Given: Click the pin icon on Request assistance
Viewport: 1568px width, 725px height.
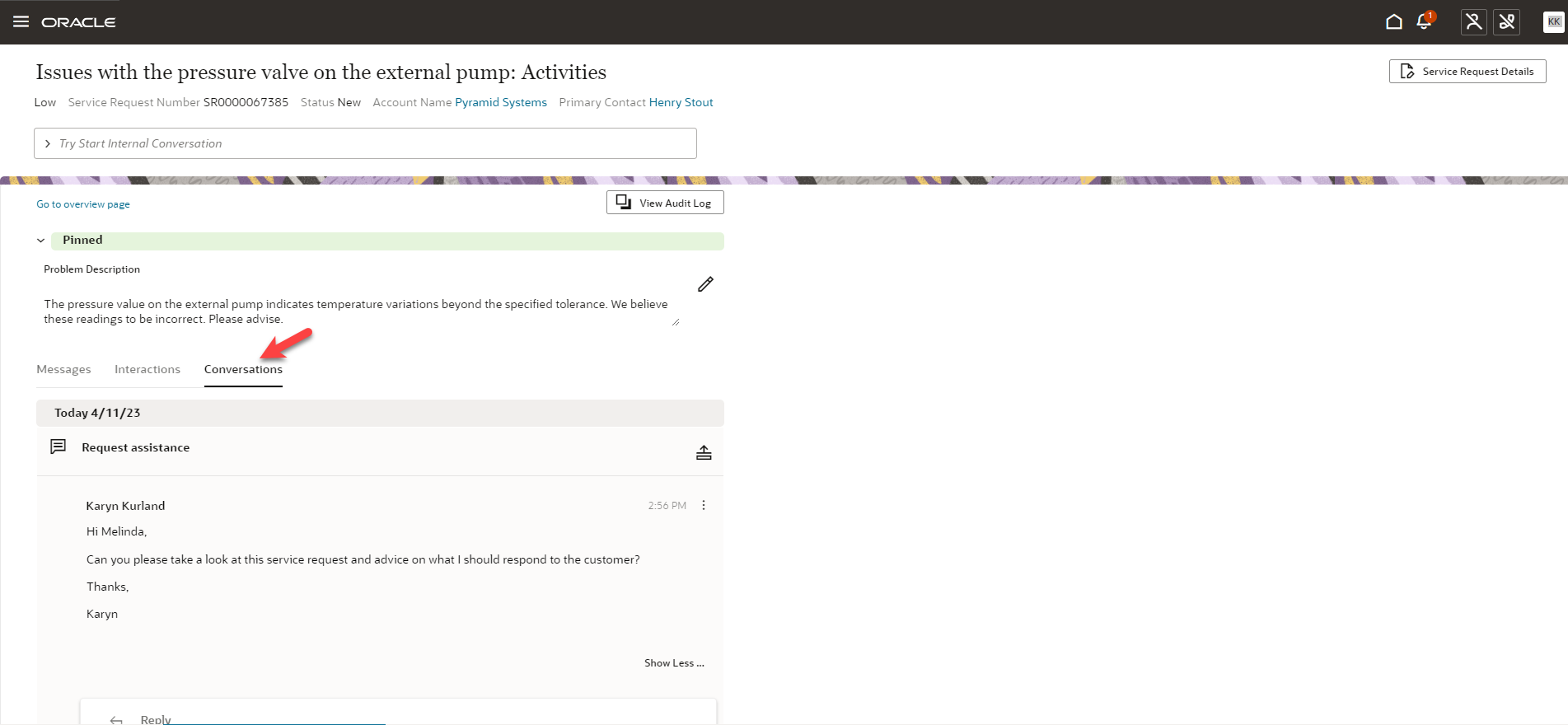Looking at the screenshot, I should coord(704,452).
